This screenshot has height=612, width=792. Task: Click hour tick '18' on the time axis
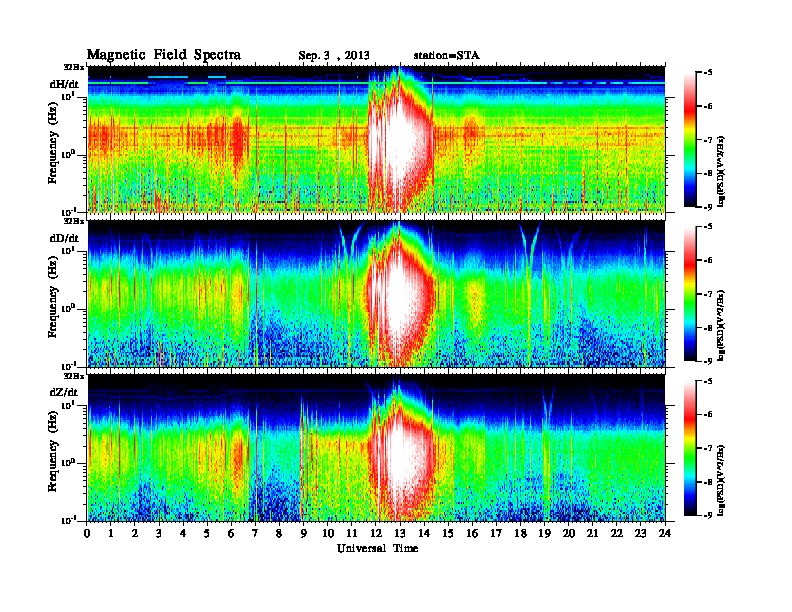(x=520, y=533)
